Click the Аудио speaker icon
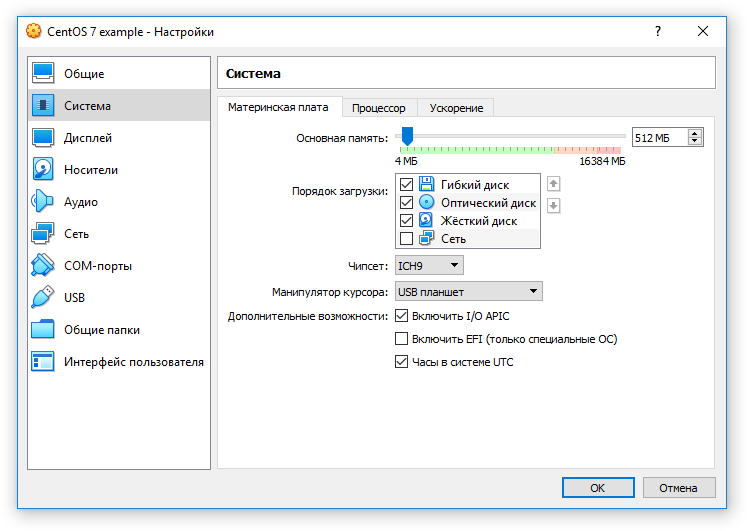This screenshot has width=748, height=531. point(42,201)
